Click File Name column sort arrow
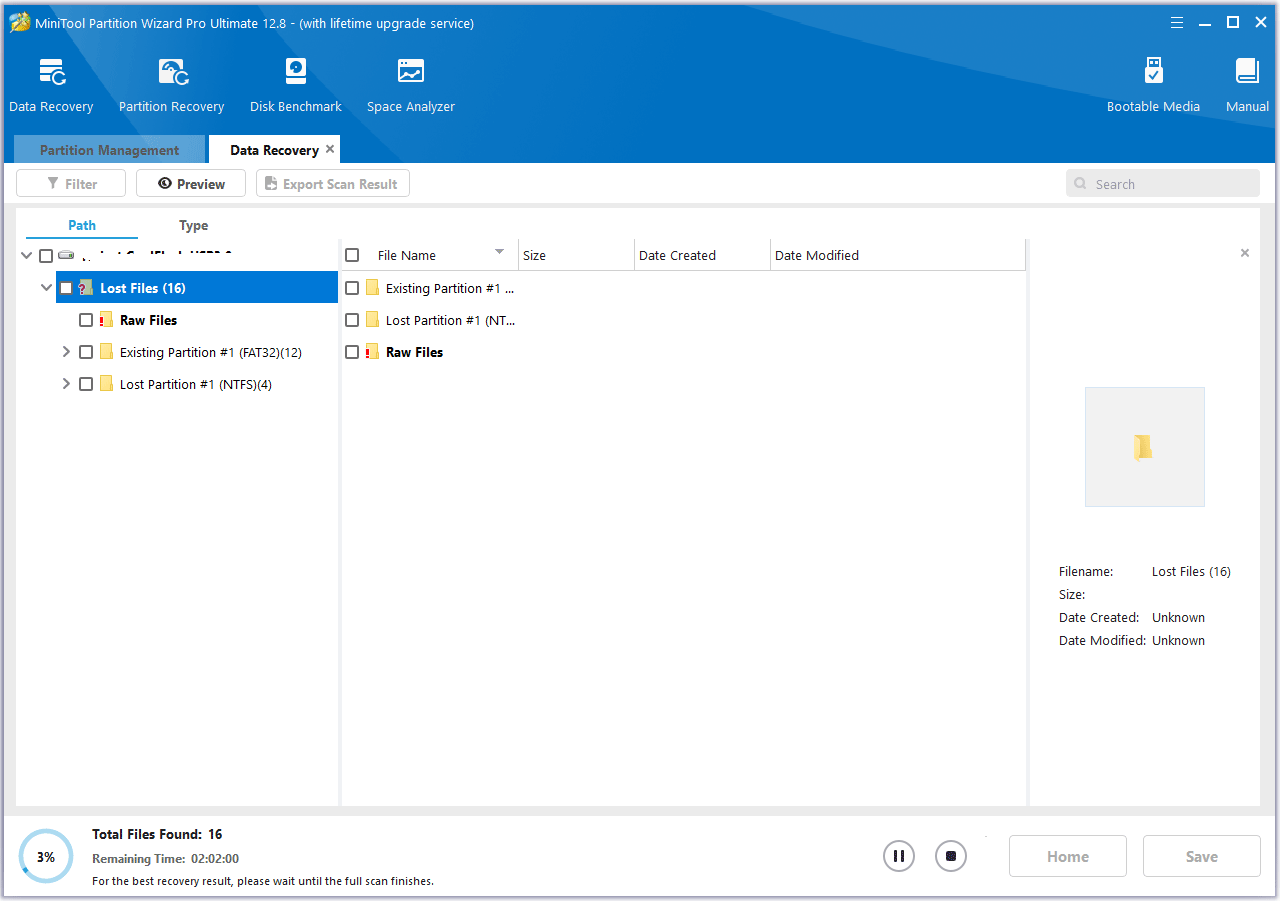The width and height of the screenshot is (1280, 901). click(x=499, y=252)
